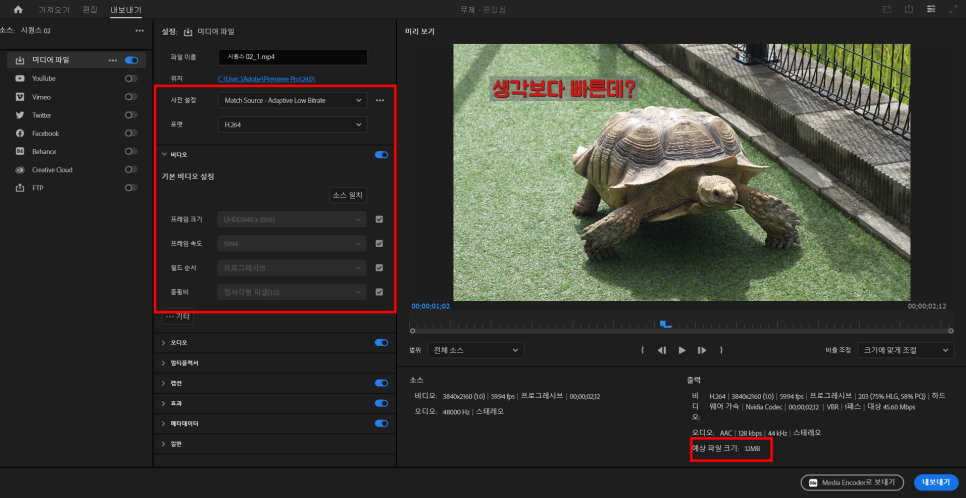Set the in point with the left brace icon

click(642, 350)
